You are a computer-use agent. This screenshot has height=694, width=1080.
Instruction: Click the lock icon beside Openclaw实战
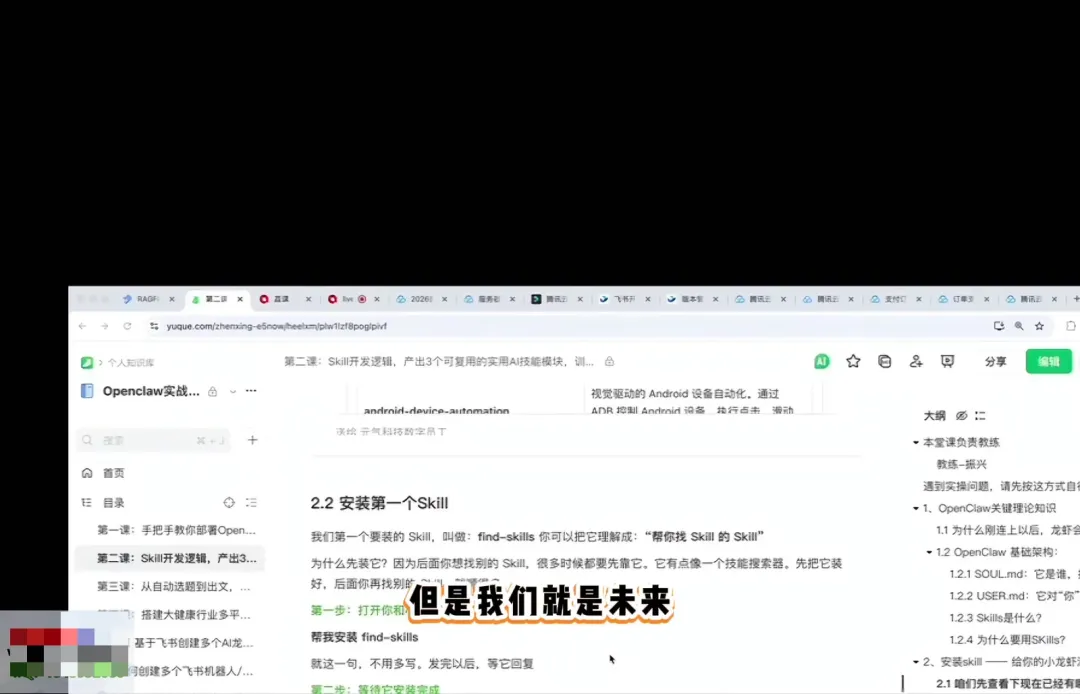[213, 392]
